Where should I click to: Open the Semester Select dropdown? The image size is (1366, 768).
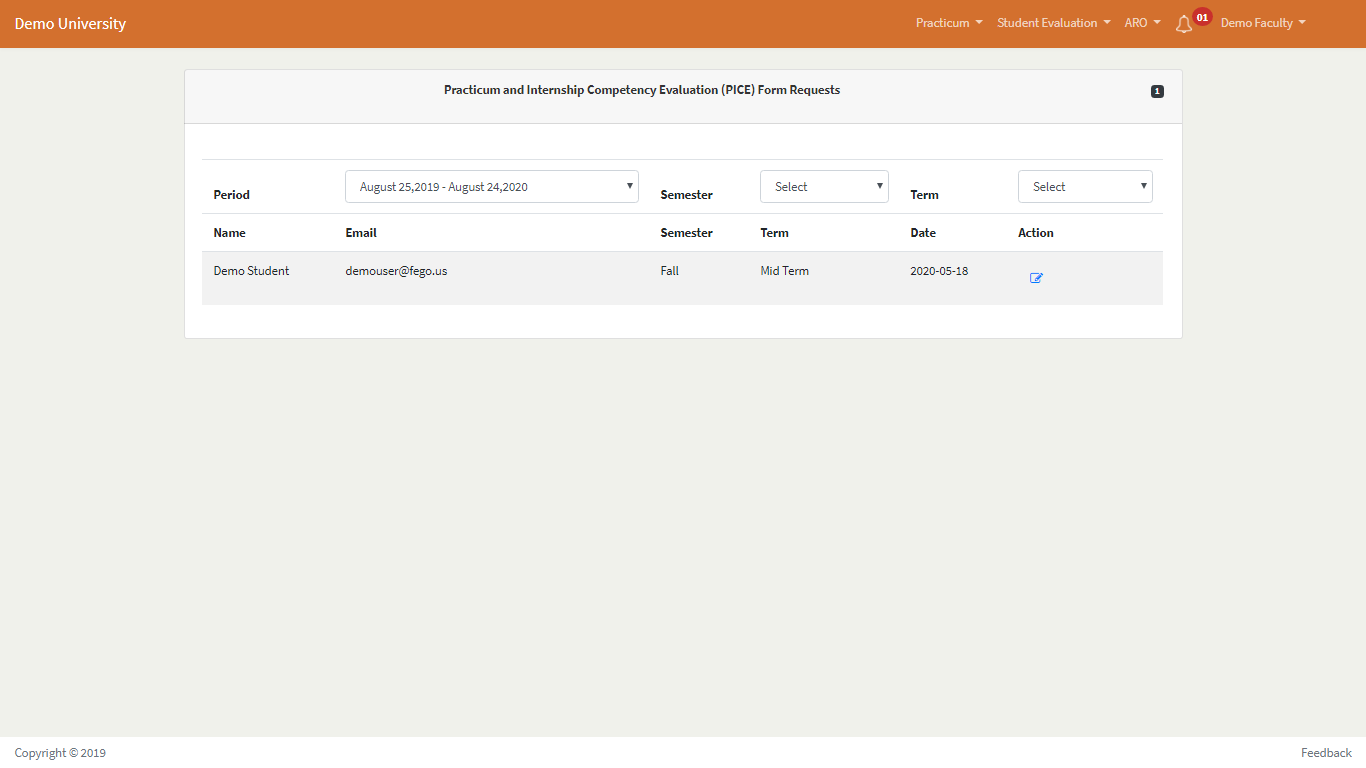(824, 186)
